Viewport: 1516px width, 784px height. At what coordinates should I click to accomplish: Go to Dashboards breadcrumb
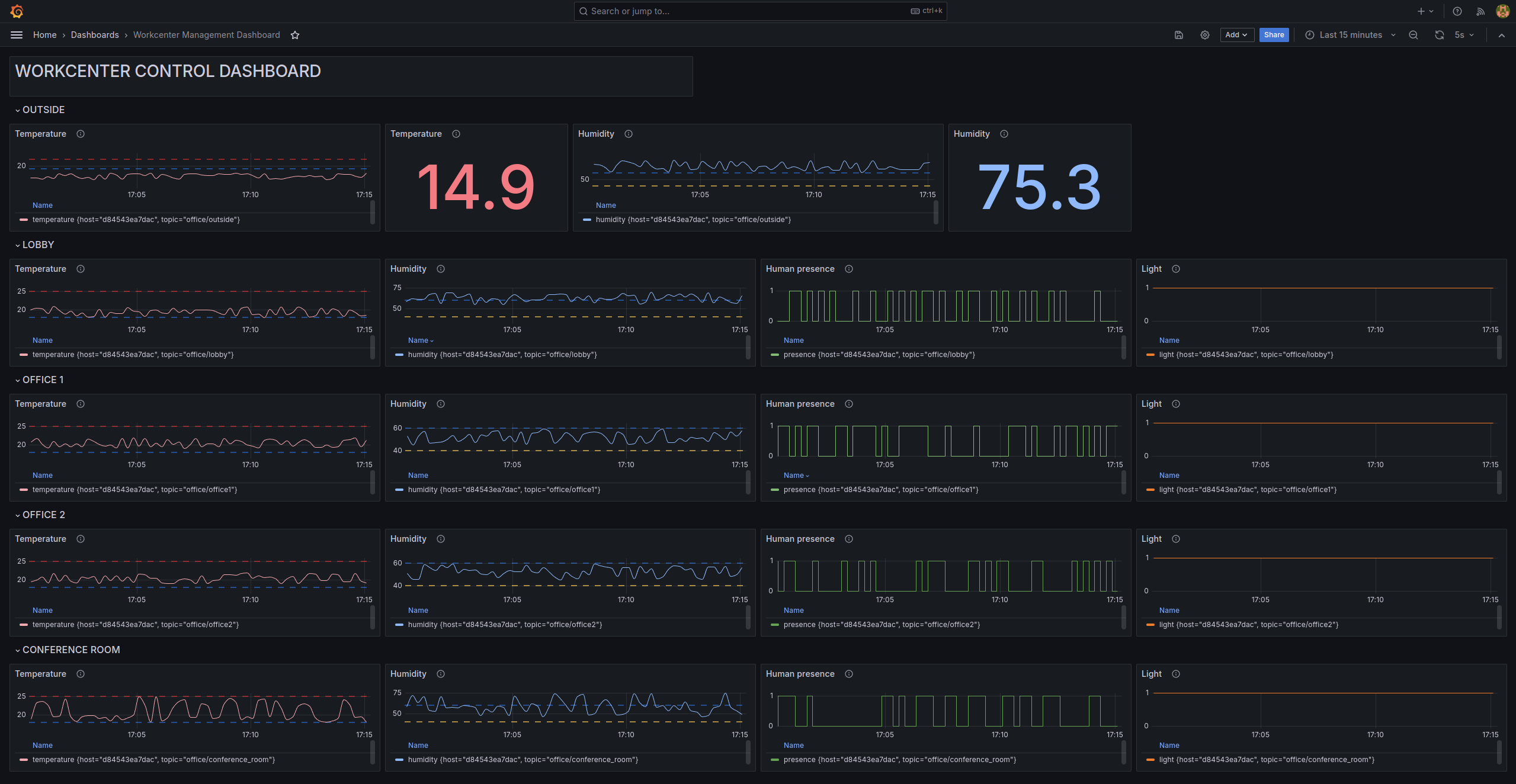(x=95, y=35)
